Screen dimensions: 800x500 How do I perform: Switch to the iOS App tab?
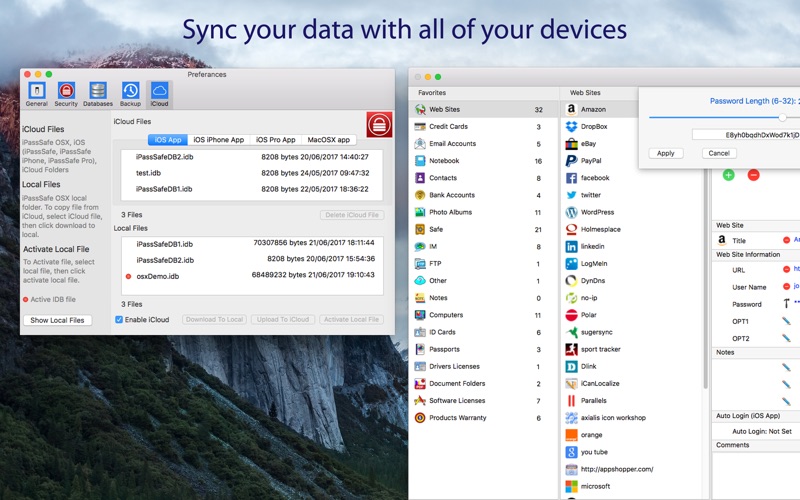coord(168,139)
